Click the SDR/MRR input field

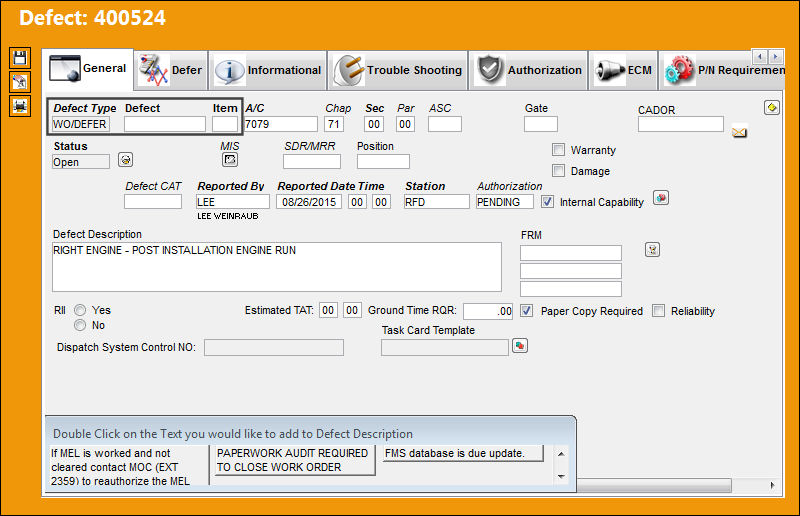pos(312,161)
